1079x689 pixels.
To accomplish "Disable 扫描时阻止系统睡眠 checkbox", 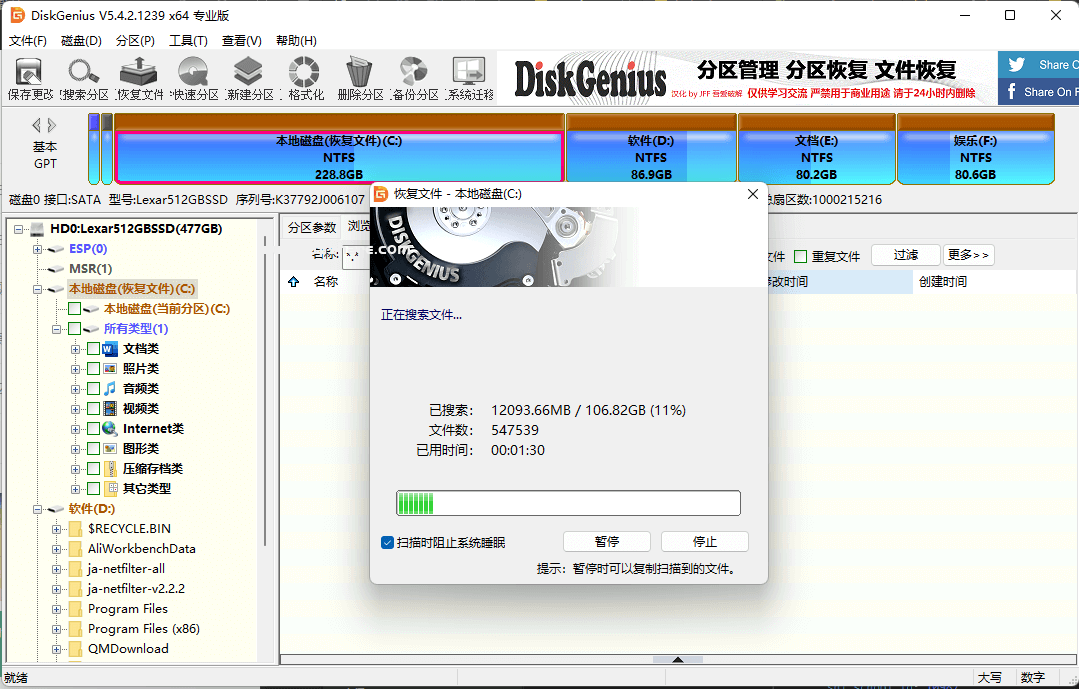I will click(x=387, y=541).
